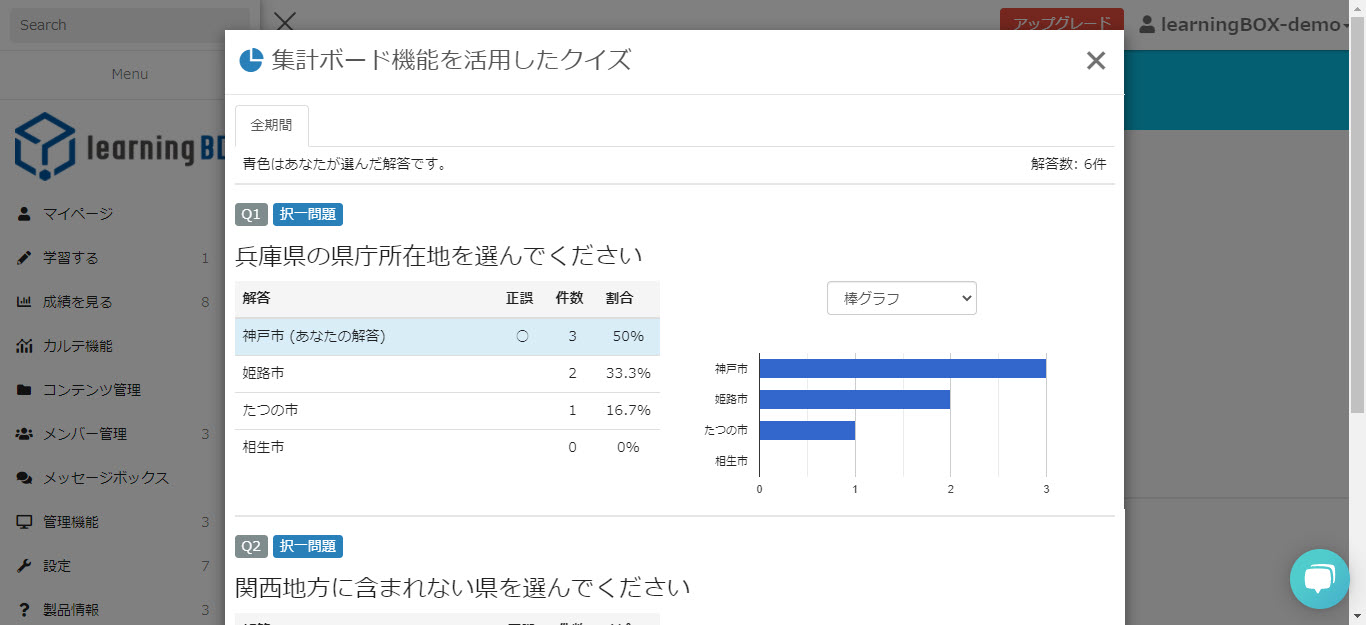
Task: Click the カルテ機能 chart icon
Action: tap(24, 346)
